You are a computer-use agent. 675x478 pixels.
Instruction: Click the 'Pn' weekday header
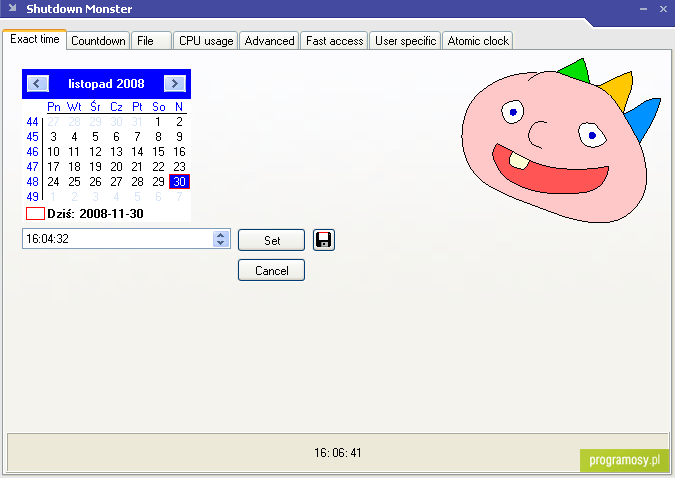pos(53,107)
